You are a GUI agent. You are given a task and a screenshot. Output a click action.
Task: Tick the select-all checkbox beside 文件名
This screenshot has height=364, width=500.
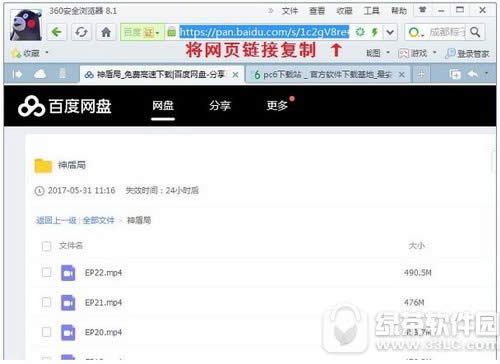(x=47, y=246)
